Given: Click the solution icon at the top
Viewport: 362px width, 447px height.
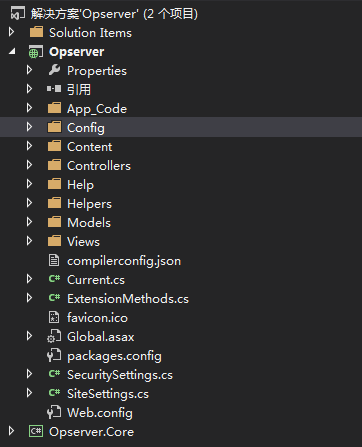Looking at the screenshot, I should coord(18,14).
